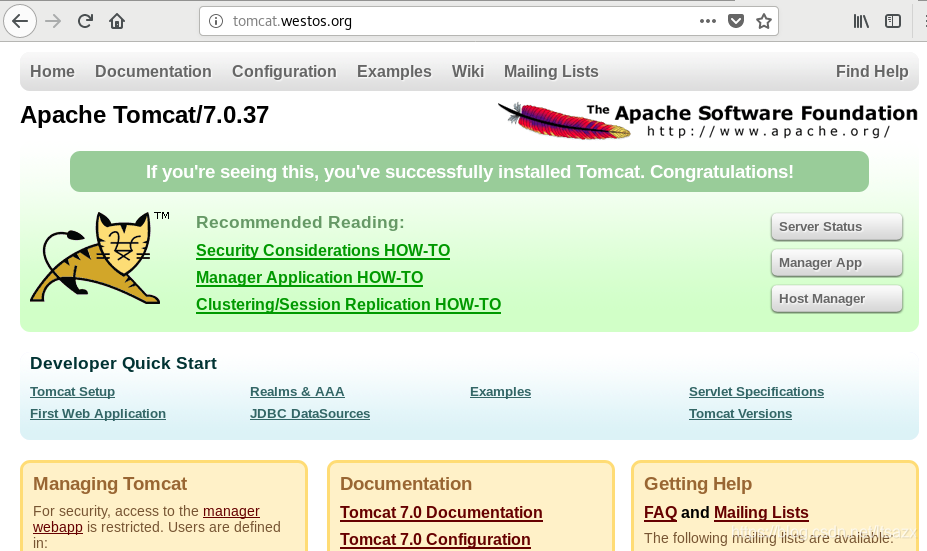This screenshot has width=927, height=551.
Task: Go to the browser home page icon
Action: click(117, 21)
